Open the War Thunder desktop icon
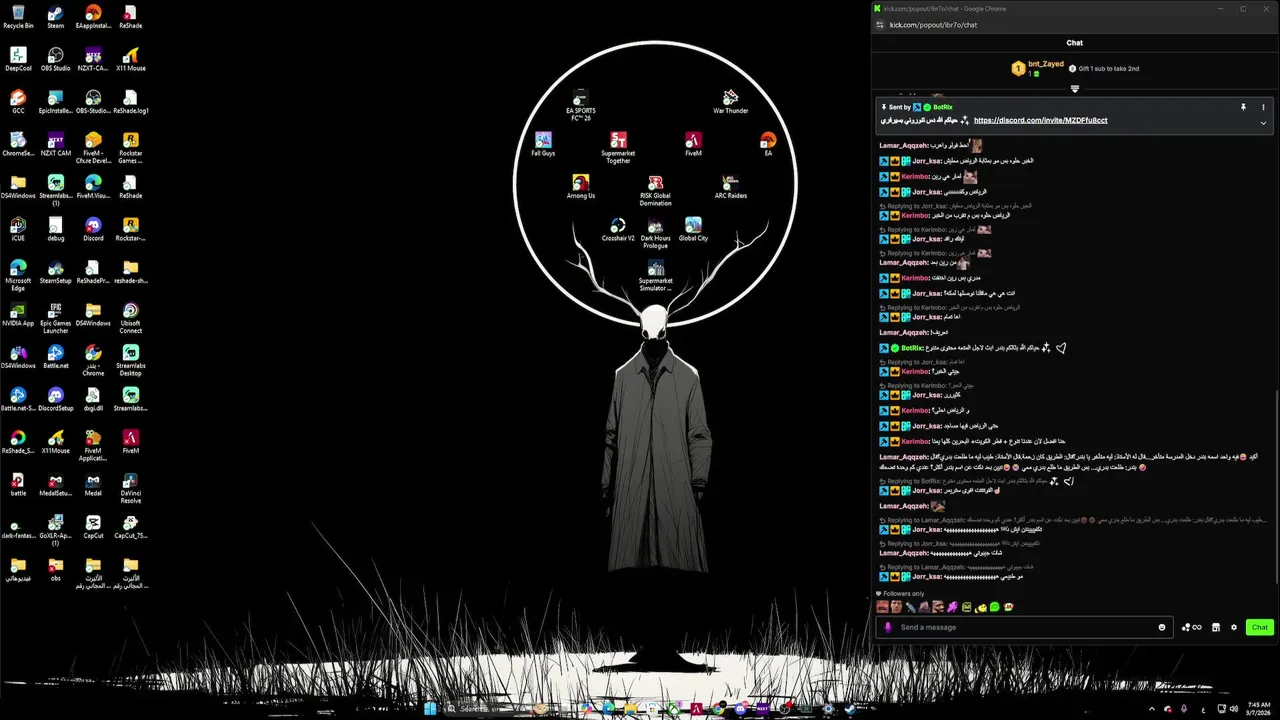 730,101
